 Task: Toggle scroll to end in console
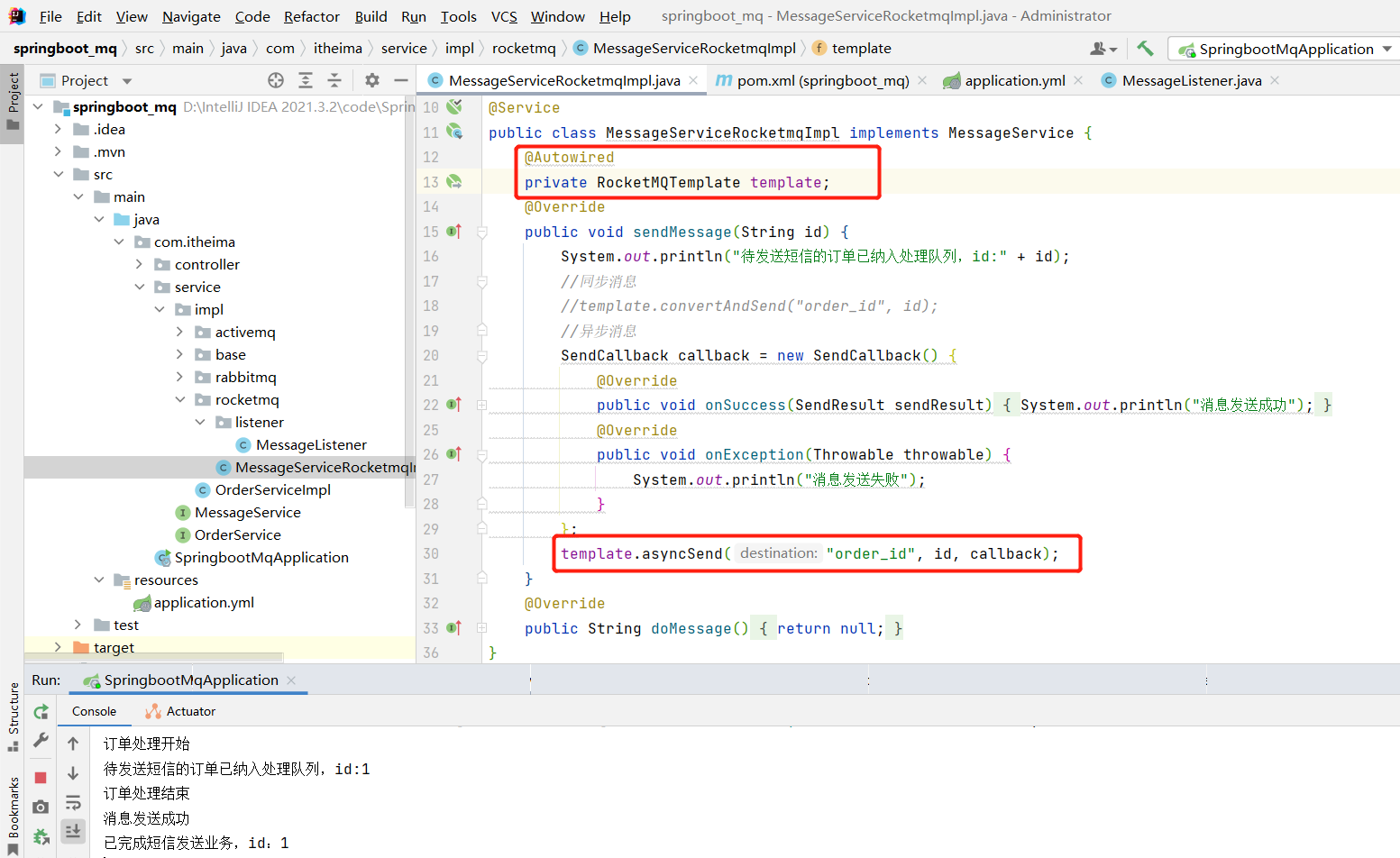pyautogui.click(x=73, y=830)
